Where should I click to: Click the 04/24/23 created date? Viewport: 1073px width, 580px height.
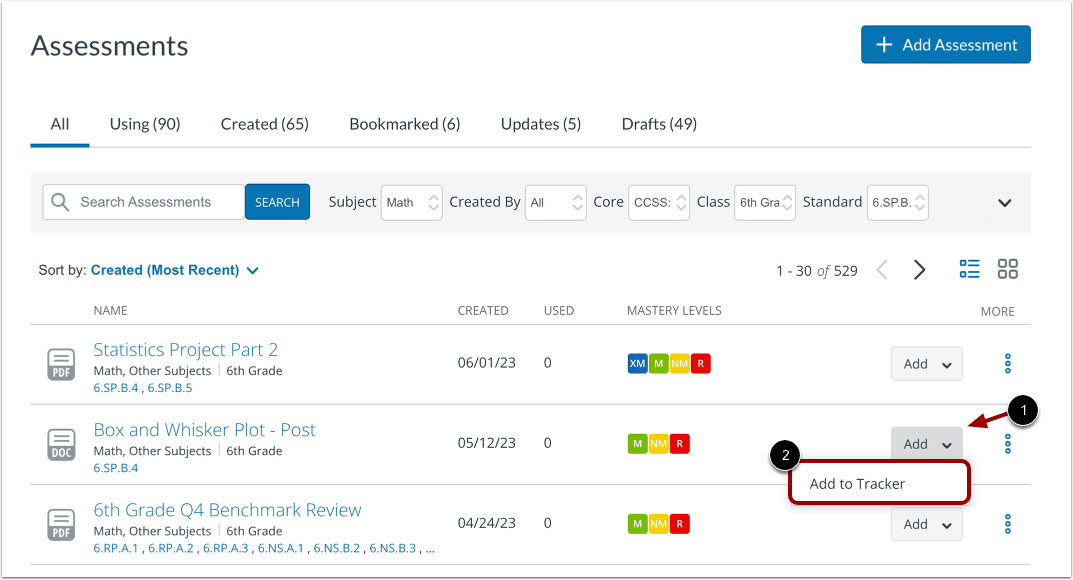[487, 523]
